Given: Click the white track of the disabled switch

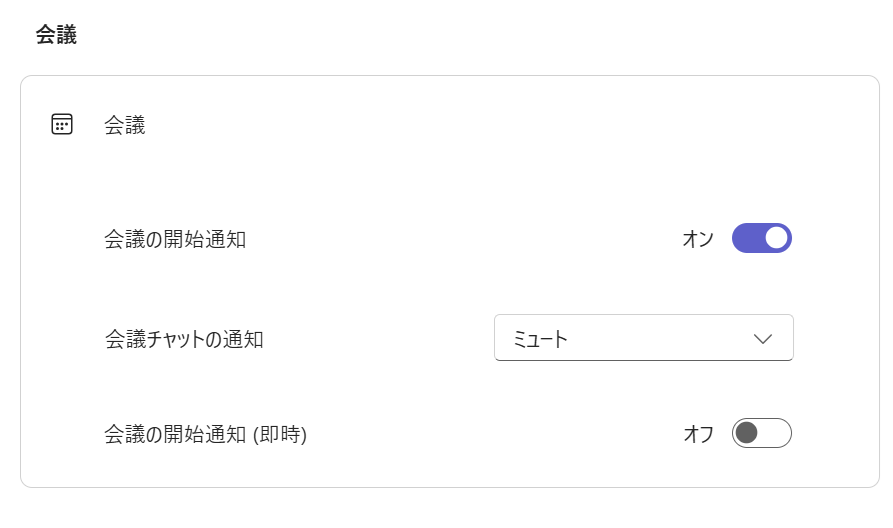Looking at the screenshot, I should tap(776, 433).
